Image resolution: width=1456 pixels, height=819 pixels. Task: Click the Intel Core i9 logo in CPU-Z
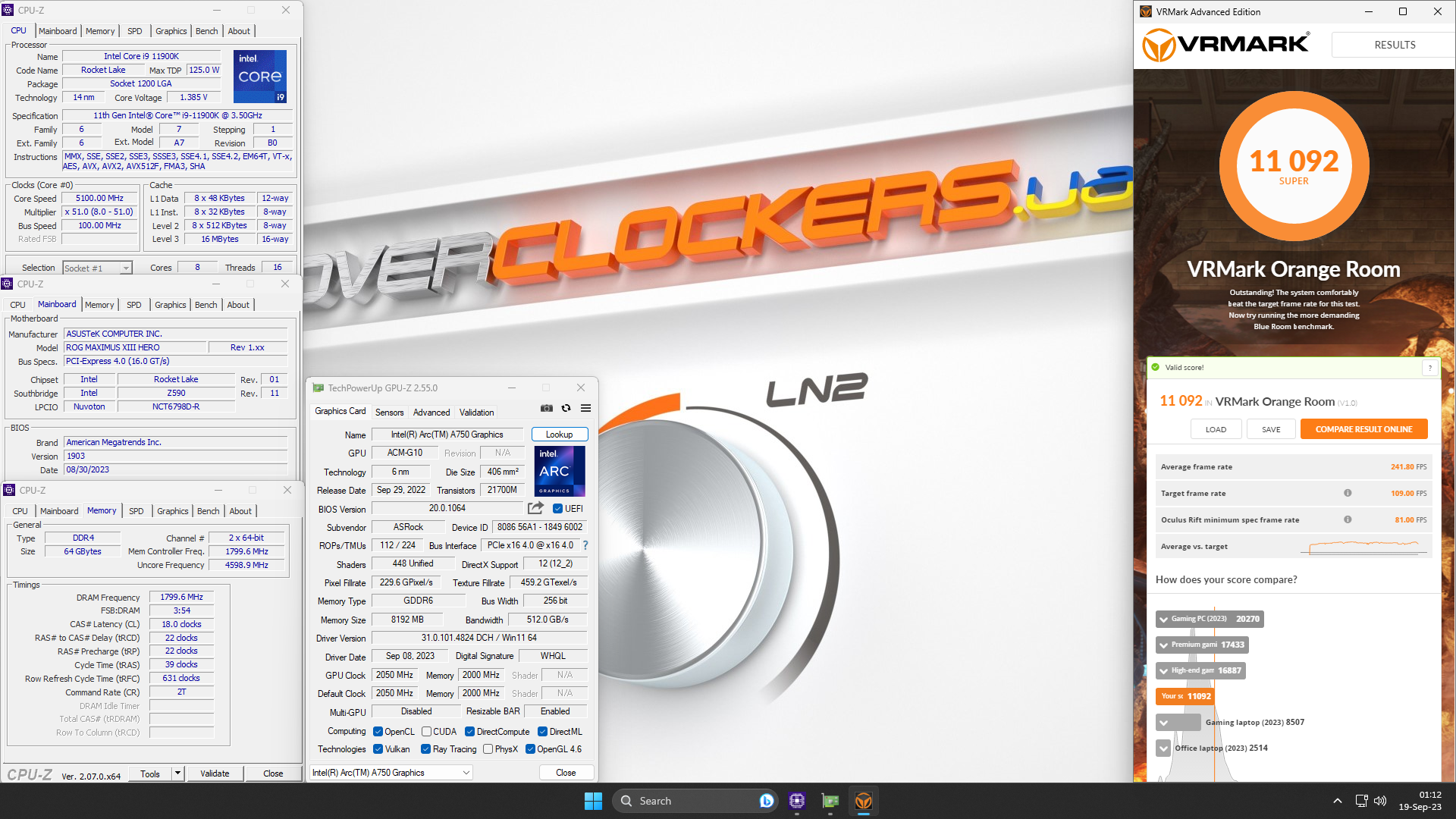tap(260, 77)
